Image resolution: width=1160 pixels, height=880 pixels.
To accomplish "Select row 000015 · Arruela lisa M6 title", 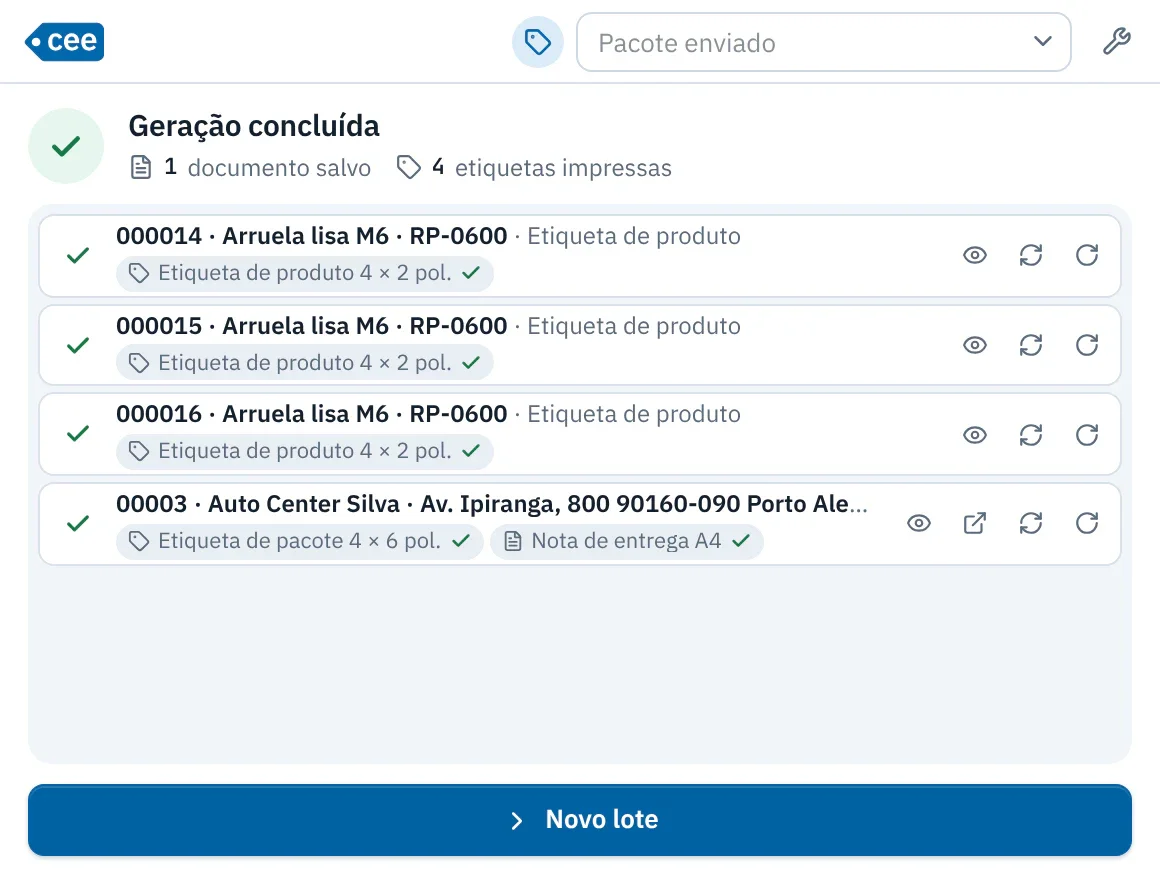I will [x=311, y=326].
